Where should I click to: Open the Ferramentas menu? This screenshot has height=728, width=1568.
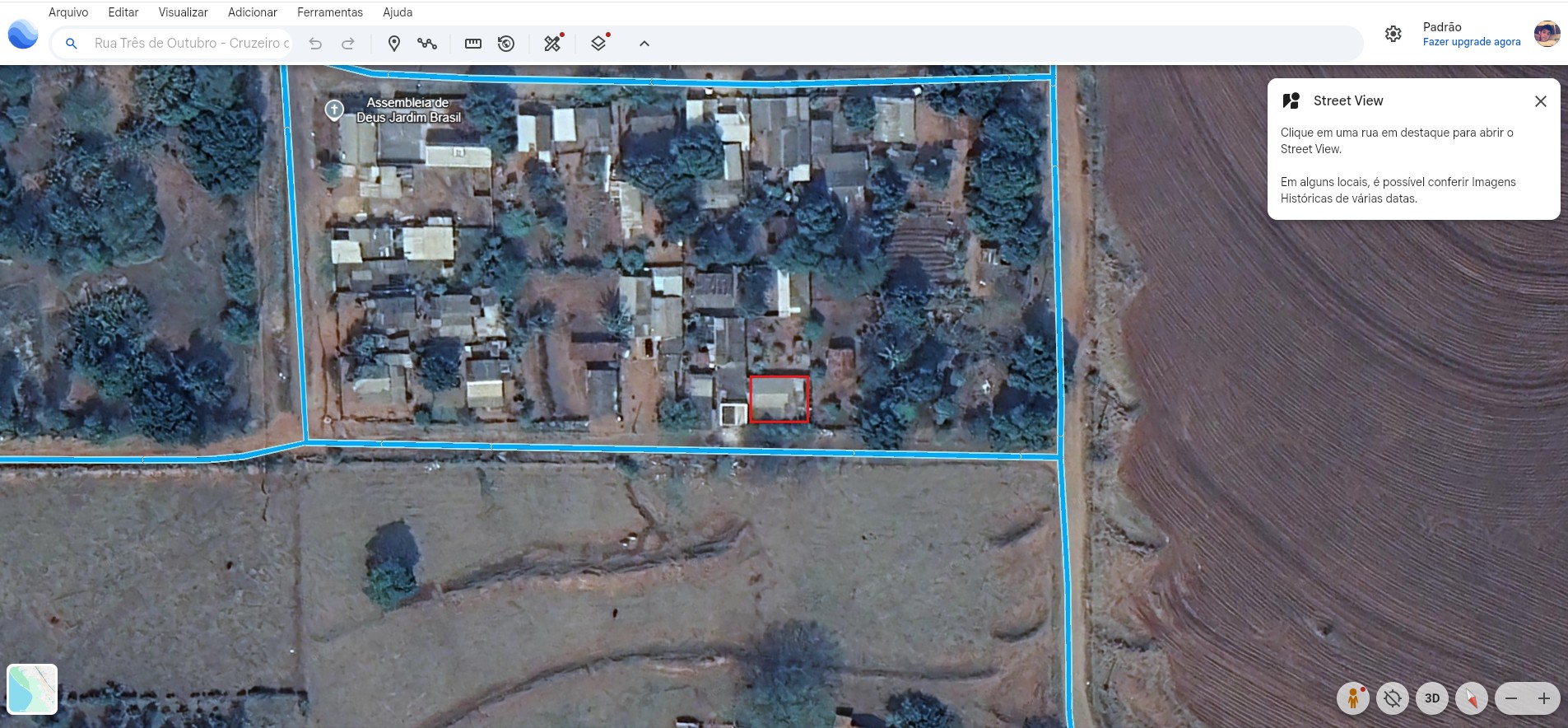point(330,12)
